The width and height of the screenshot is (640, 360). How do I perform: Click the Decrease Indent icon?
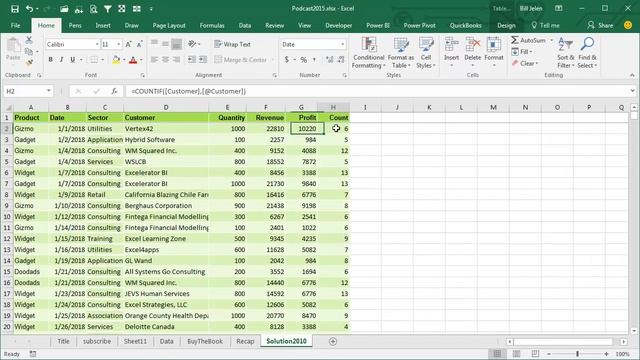tap(191, 60)
